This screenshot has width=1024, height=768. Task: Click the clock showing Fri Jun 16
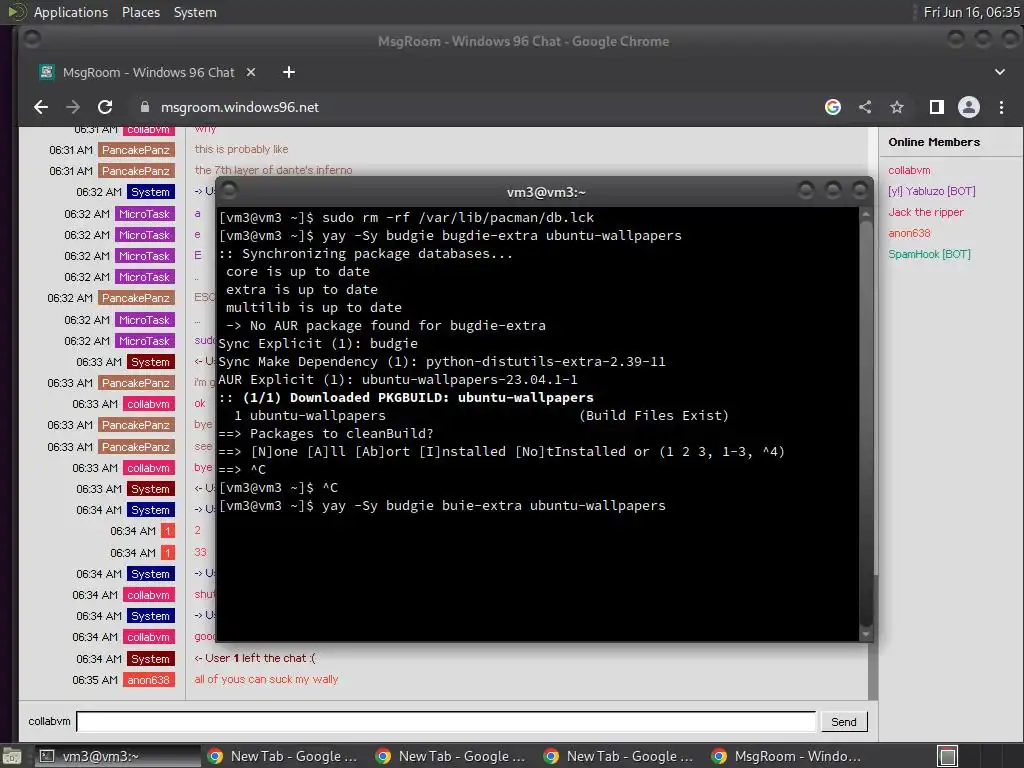tap(971, 12)
